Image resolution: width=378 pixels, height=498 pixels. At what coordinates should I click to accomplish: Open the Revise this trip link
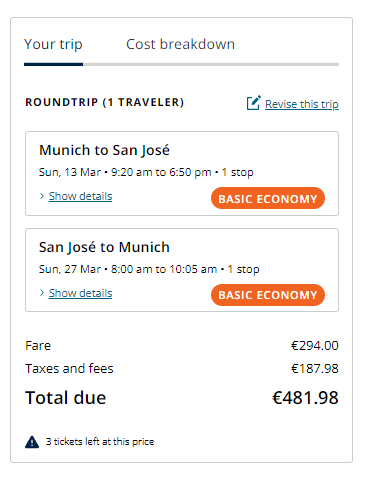(302, 104)
